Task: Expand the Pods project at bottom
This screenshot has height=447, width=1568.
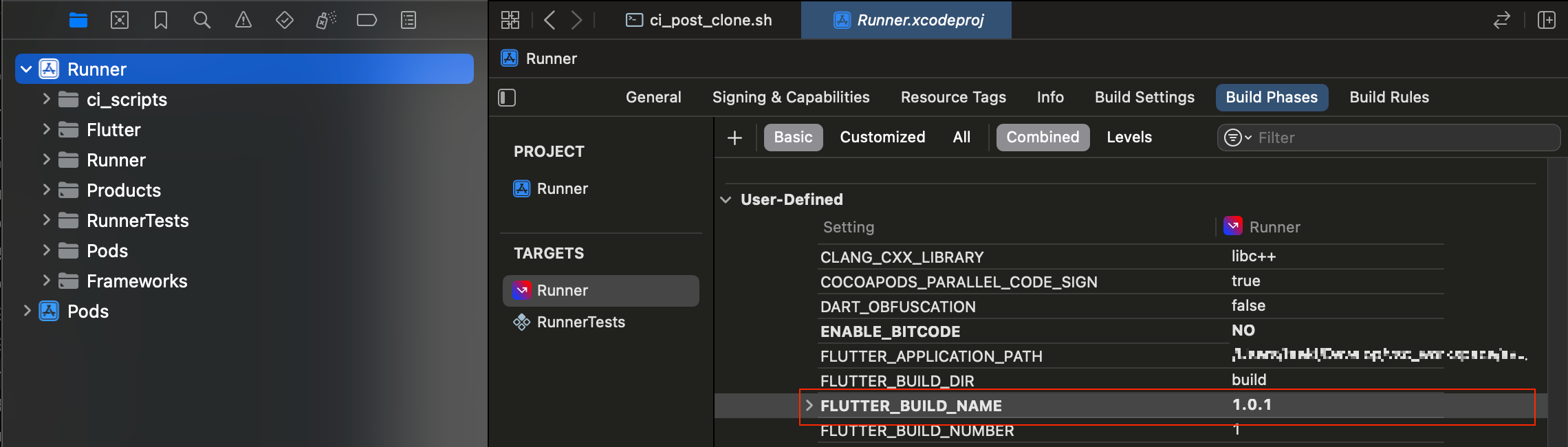Action: tap(27, 311)
